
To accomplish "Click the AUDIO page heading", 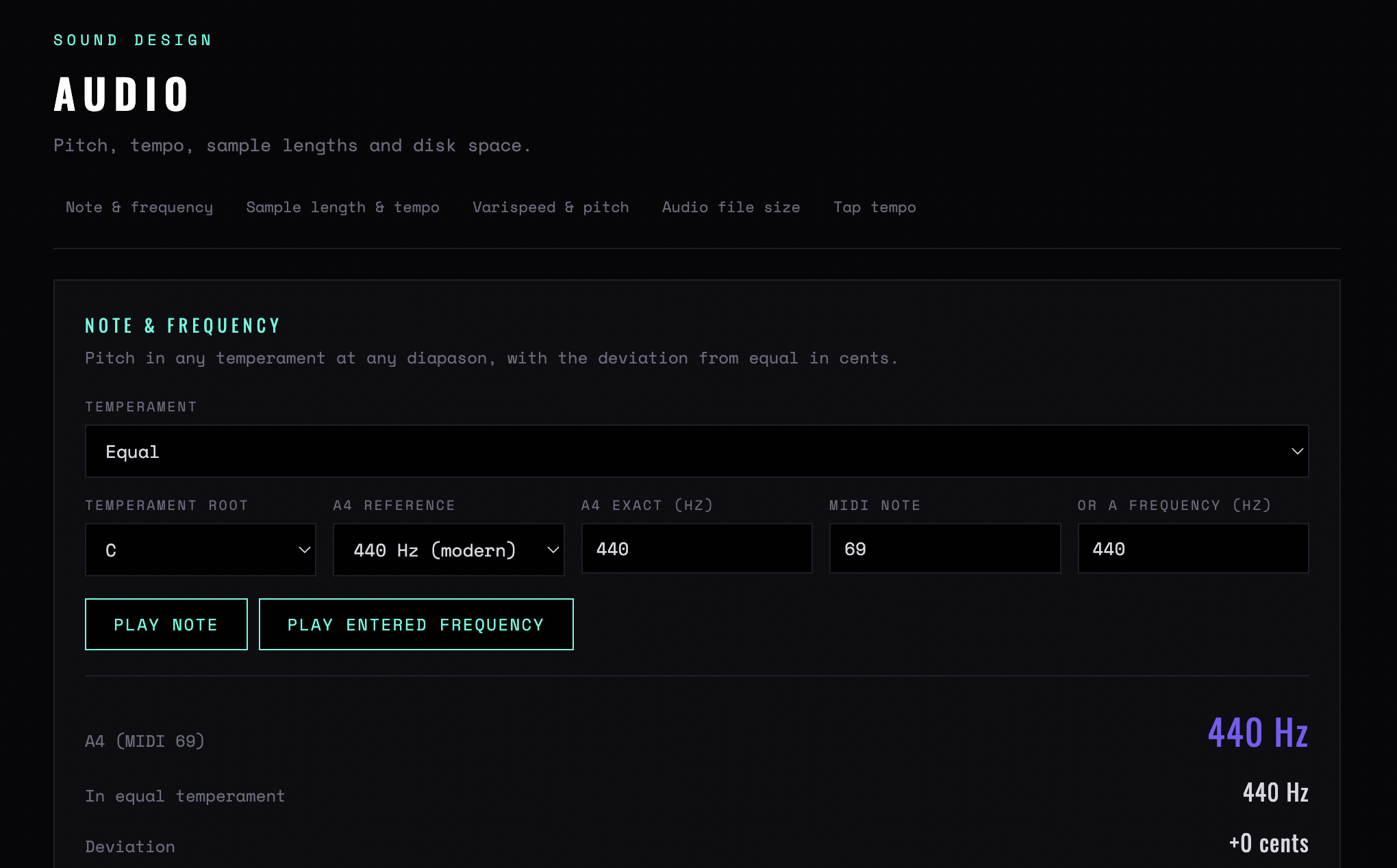I will 121,94.
